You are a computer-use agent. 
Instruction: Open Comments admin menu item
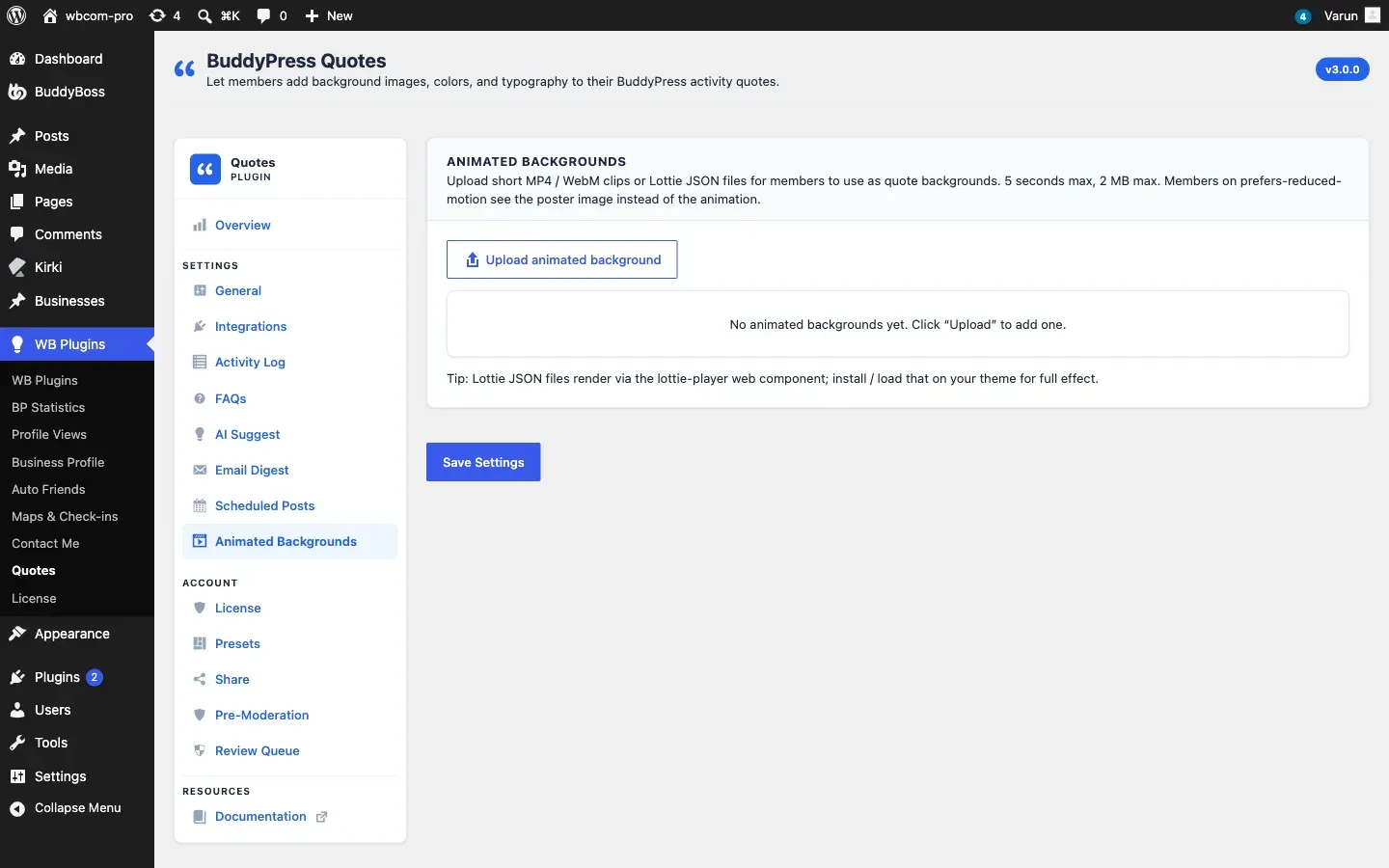pos(77,234)
